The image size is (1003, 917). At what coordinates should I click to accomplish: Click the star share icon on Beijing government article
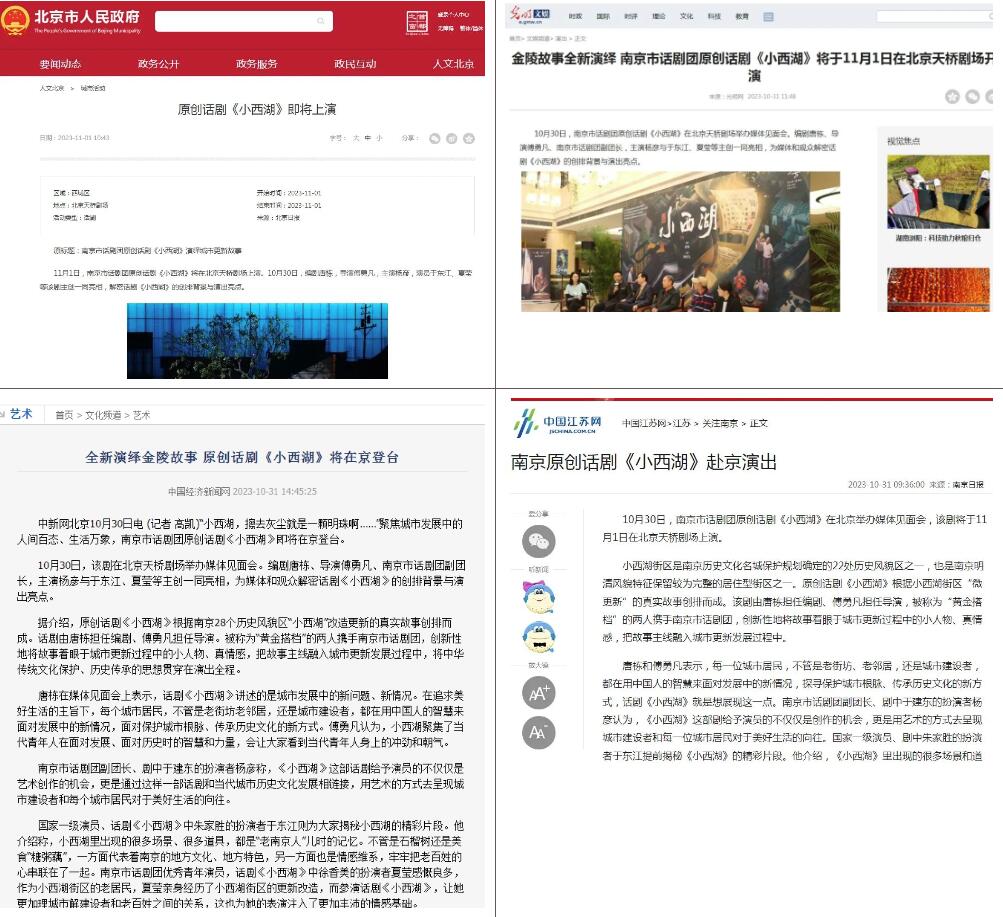pyautogui.click(x=469, y=138)
